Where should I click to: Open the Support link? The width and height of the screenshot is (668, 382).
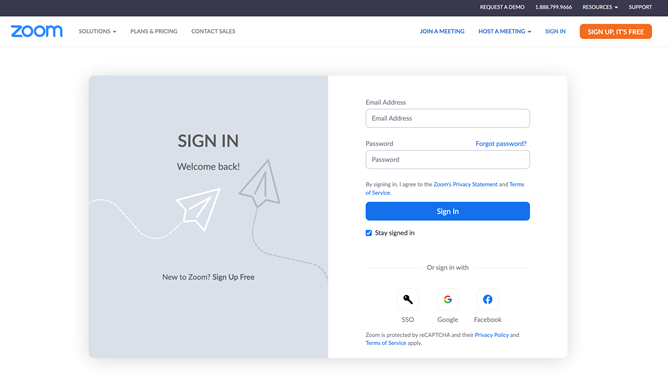point(640,7)
